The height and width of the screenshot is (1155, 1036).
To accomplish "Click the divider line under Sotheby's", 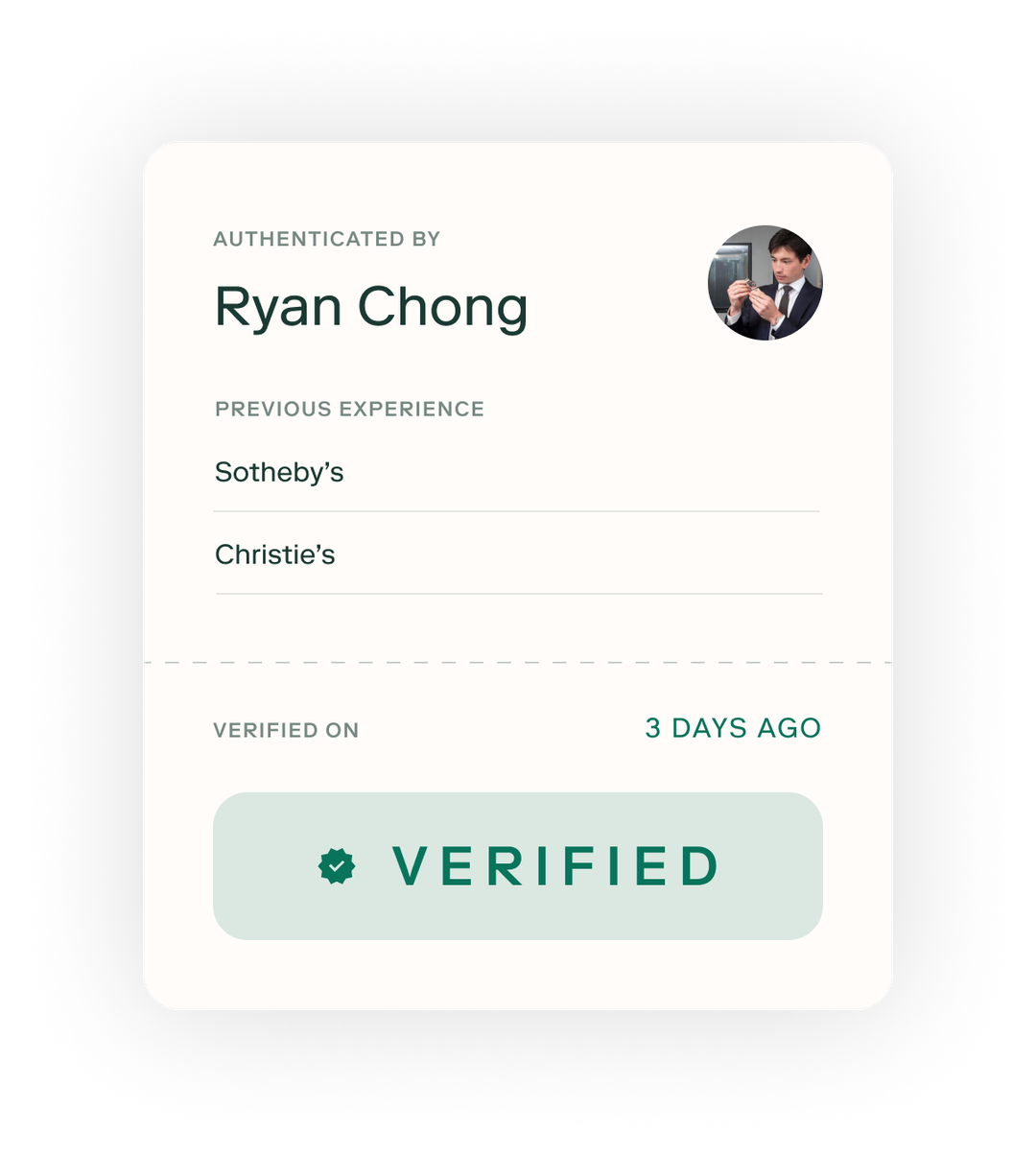I will (x=517, y=511).
